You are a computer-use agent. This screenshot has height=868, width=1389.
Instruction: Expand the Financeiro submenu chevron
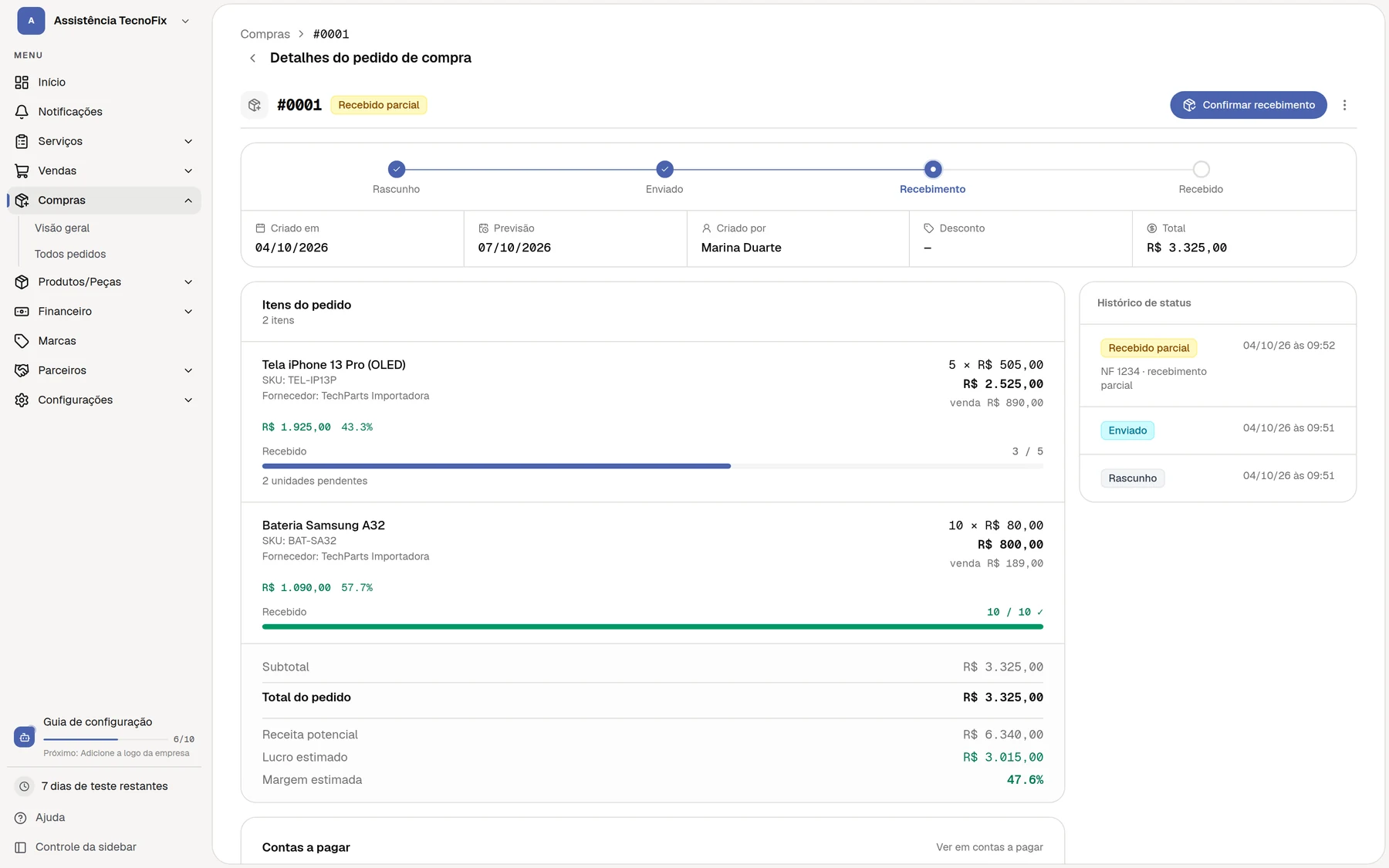pos(188,311)
